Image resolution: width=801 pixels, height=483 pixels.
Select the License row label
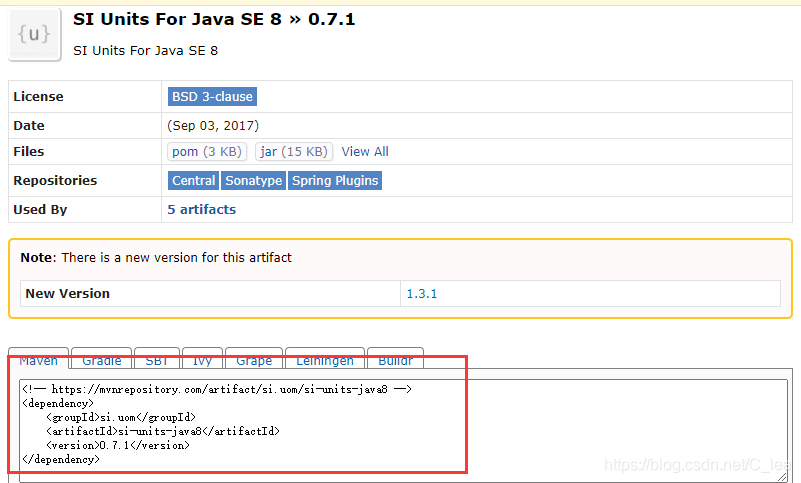[x=38, y=97]
